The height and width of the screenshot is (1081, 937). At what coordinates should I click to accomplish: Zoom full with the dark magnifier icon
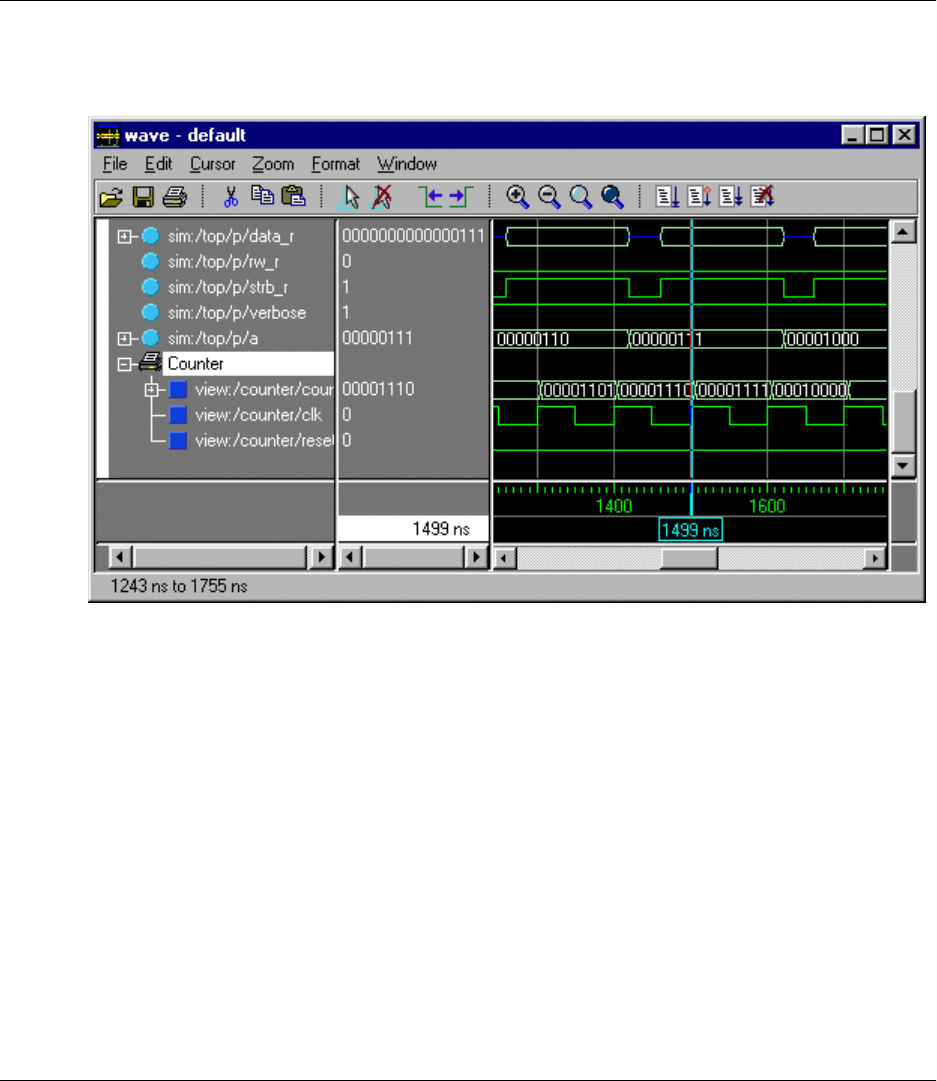tap(612, 197)
